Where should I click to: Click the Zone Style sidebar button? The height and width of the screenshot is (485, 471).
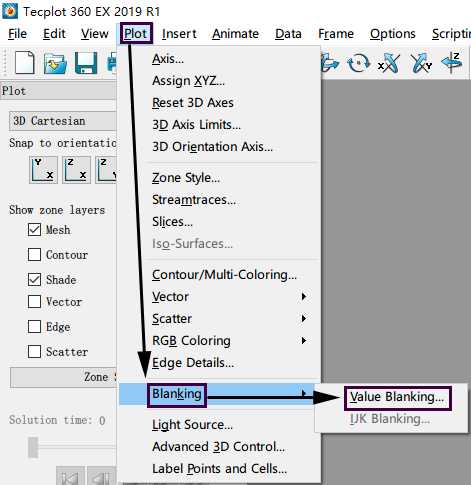(63, 377)
